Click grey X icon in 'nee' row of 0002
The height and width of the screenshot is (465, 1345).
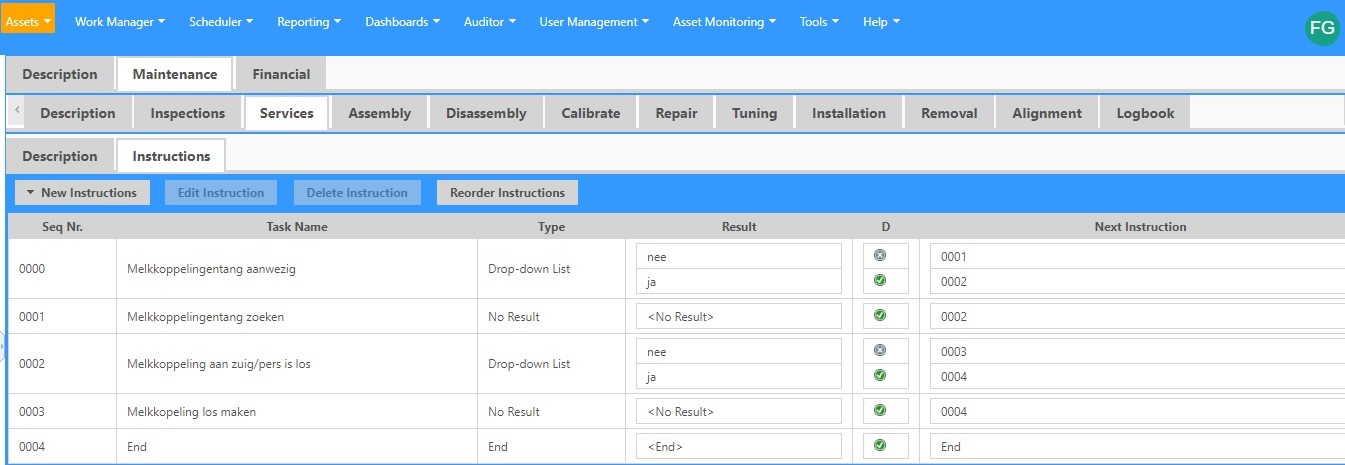tap(880, 351)
